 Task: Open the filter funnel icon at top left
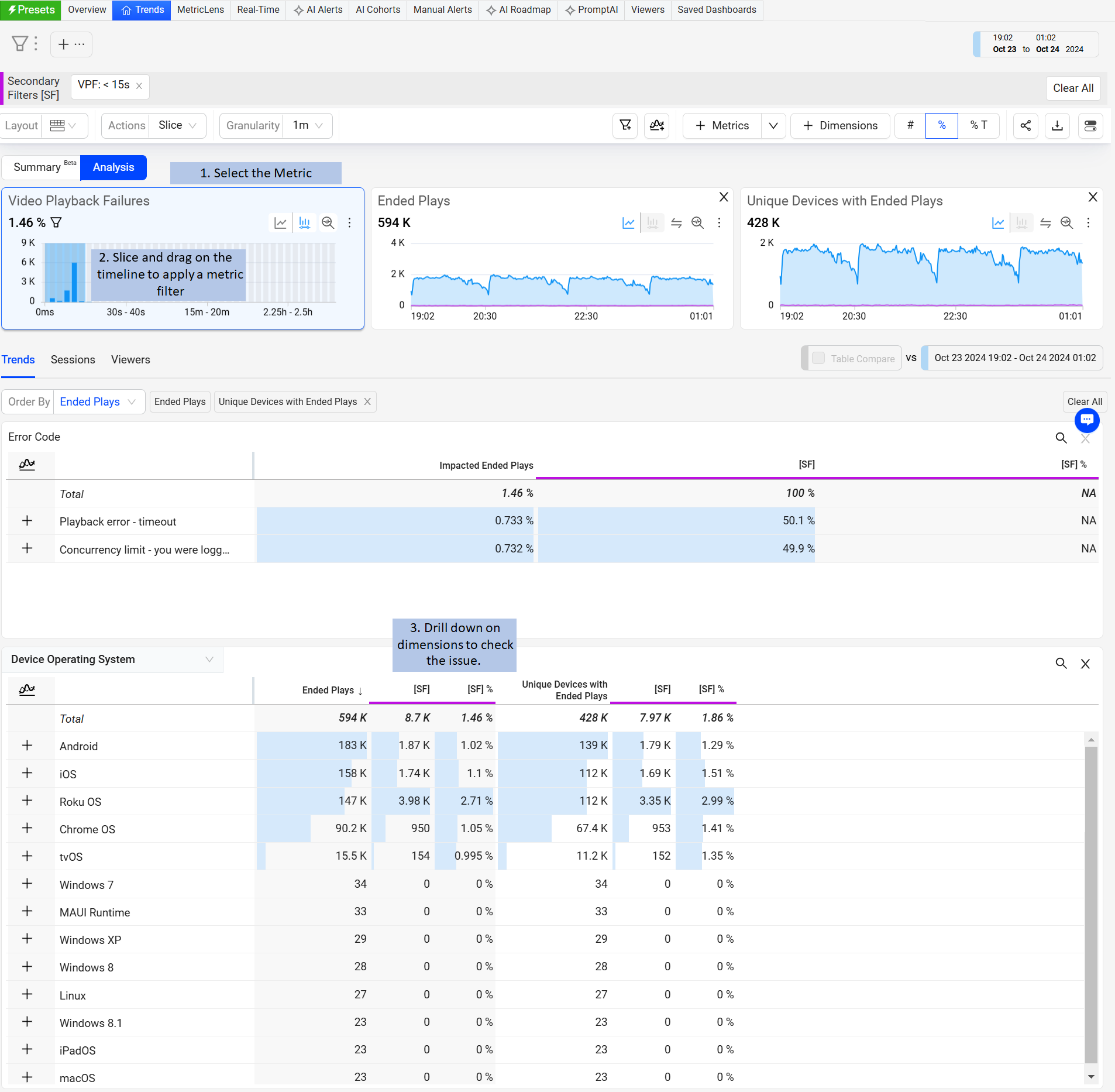coord(20,44)
